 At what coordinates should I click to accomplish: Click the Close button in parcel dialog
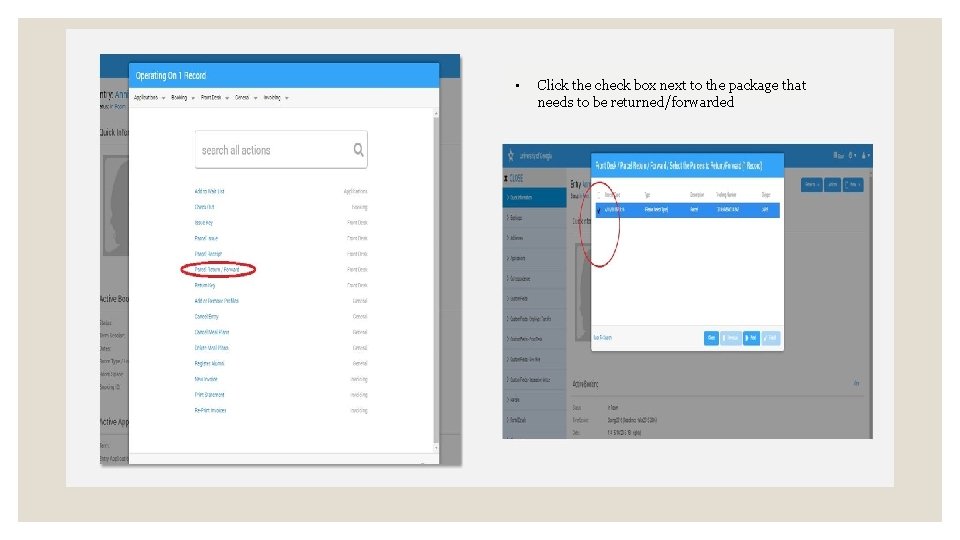click(711, 338)
